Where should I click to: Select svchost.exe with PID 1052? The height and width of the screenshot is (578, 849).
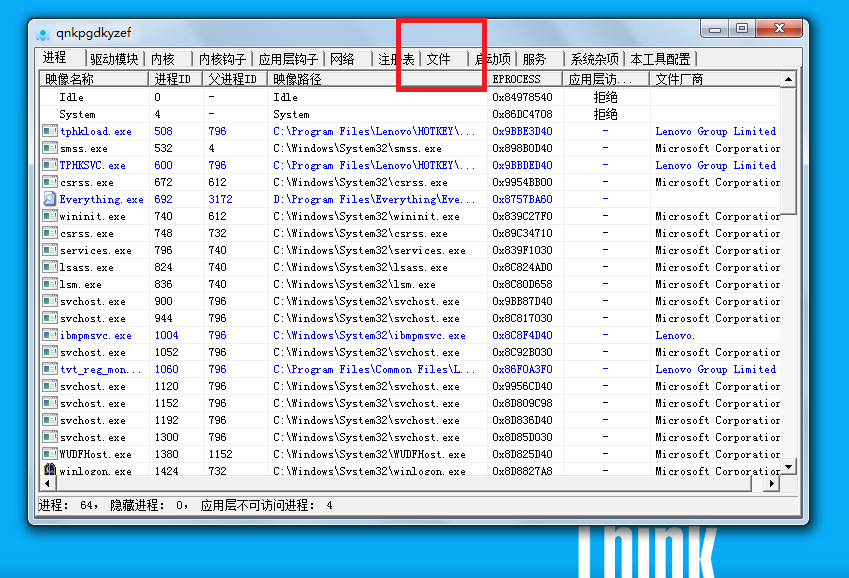point(410,352)
